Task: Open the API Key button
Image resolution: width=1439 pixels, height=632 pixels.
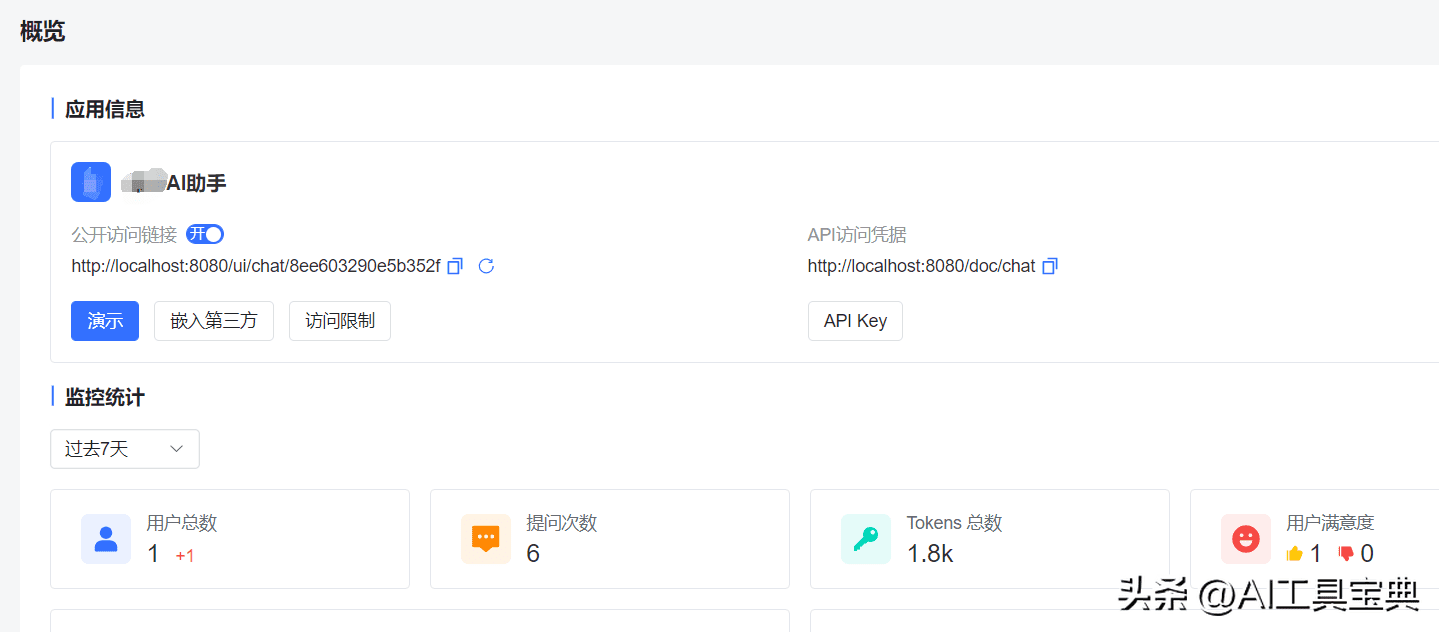Action: coord(855,321)
